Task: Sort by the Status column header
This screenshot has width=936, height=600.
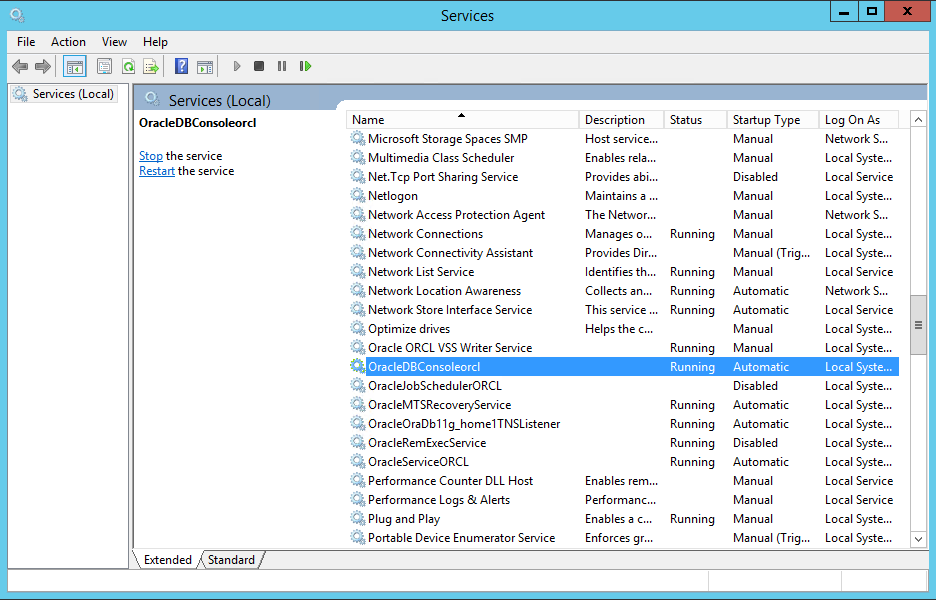Action: (695, 119)
